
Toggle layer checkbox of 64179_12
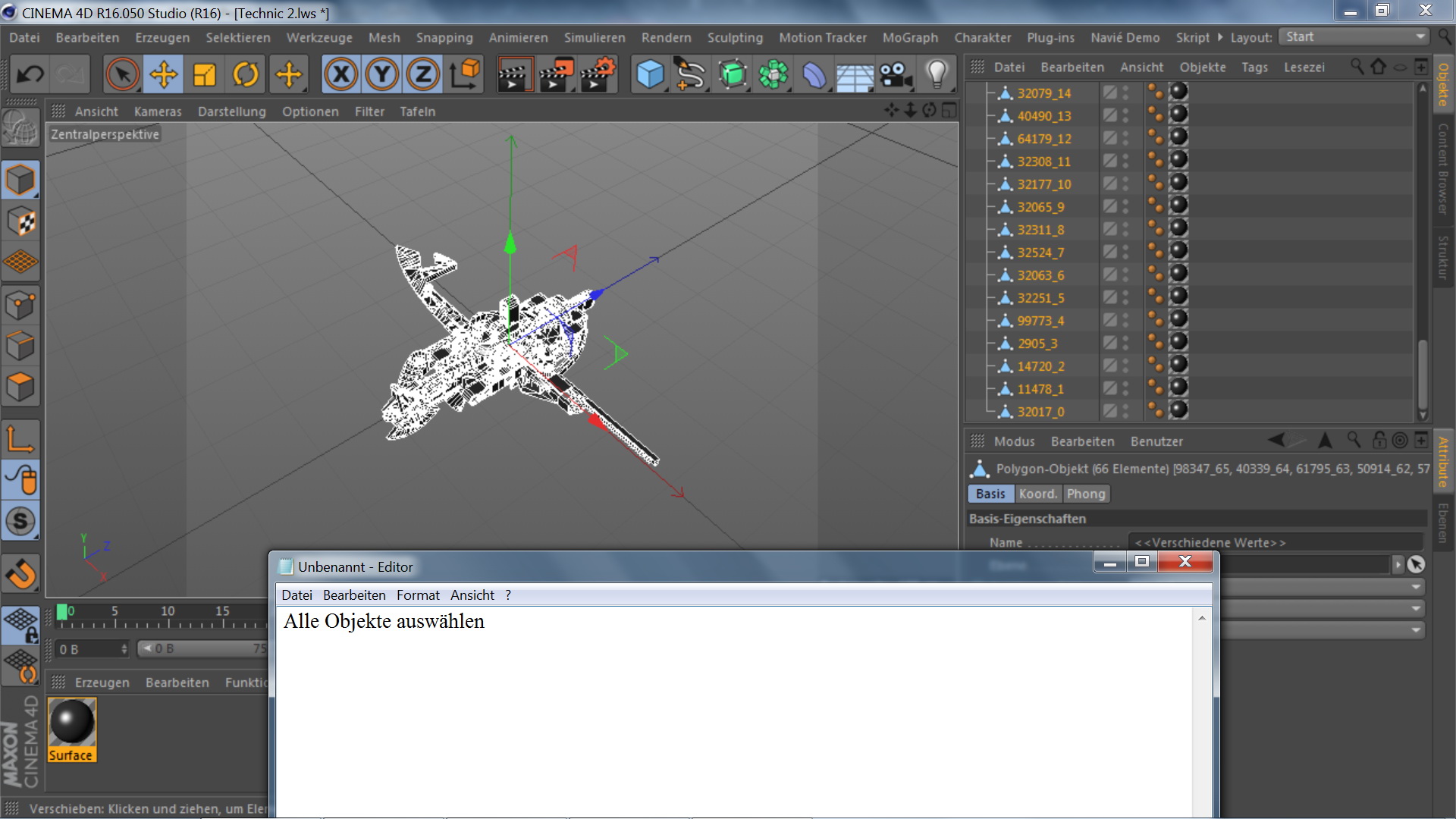(1110, 138)
